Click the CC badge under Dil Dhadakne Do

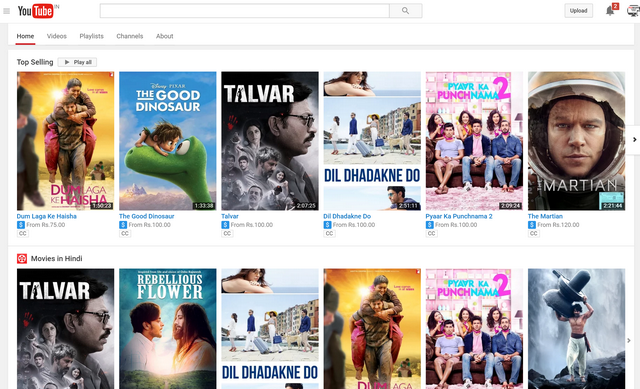329,233
